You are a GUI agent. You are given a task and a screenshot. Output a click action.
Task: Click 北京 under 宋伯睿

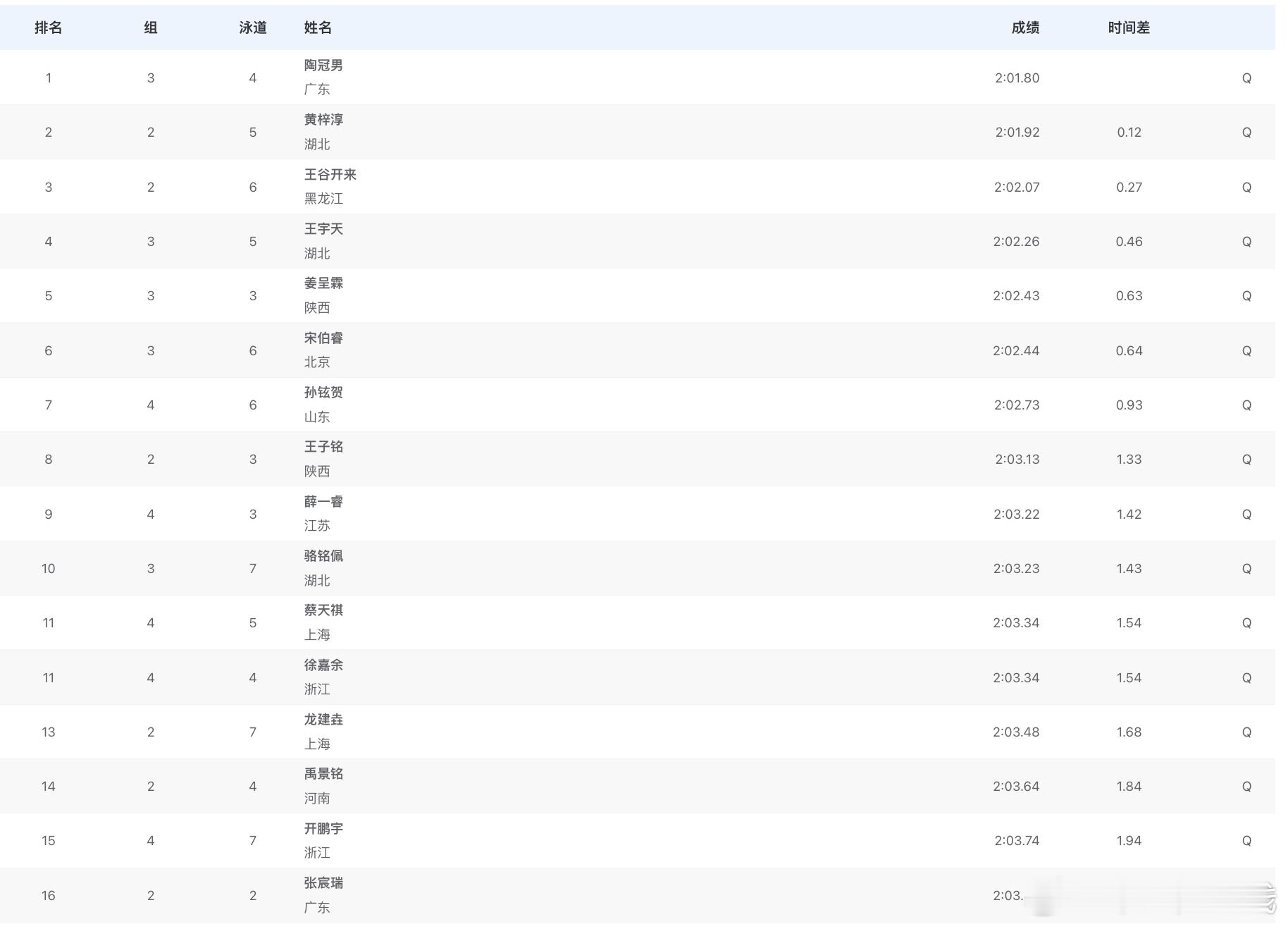coord(317,362)
